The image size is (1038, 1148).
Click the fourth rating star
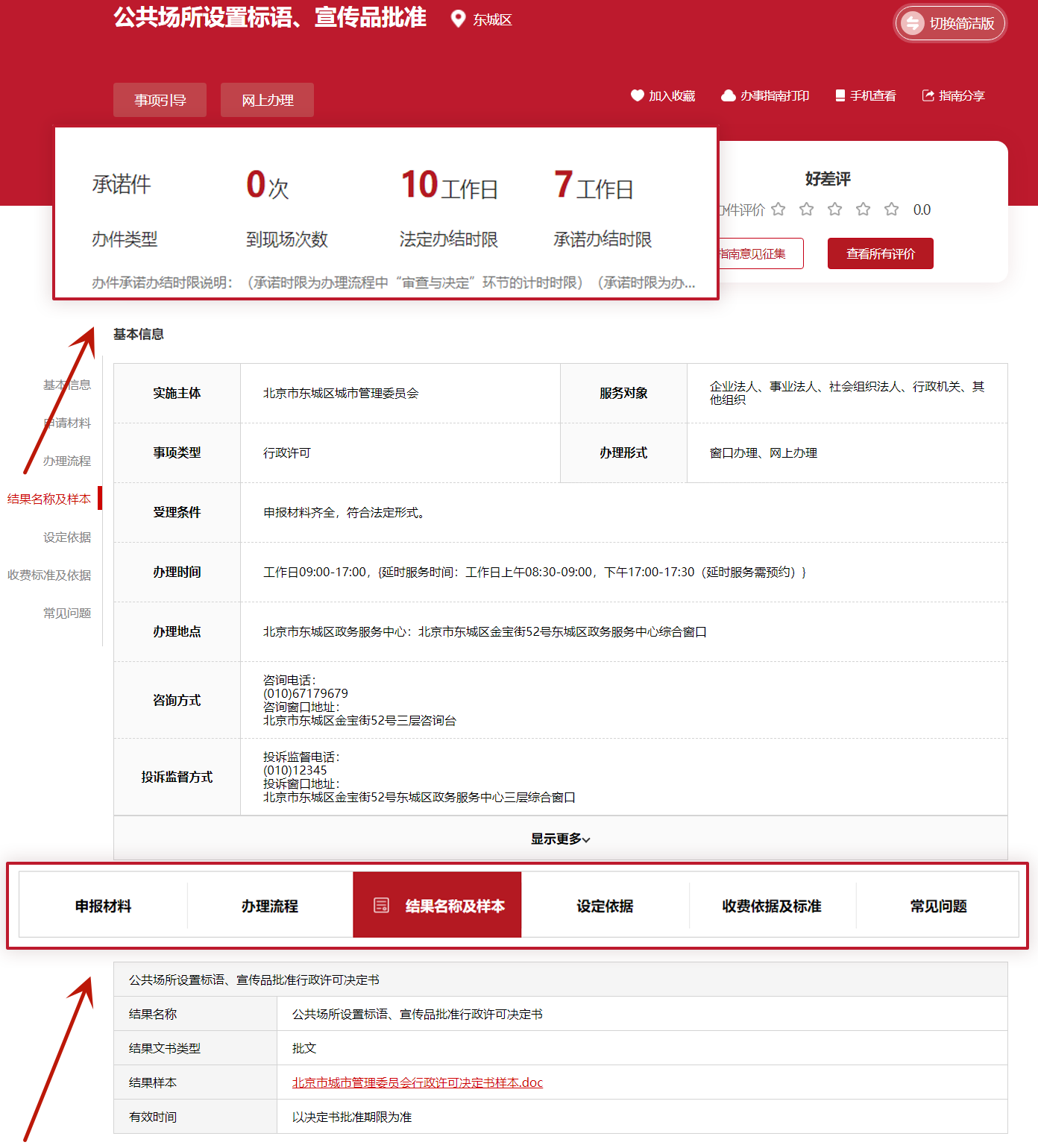pyautogui.click(x=864, y=209)
